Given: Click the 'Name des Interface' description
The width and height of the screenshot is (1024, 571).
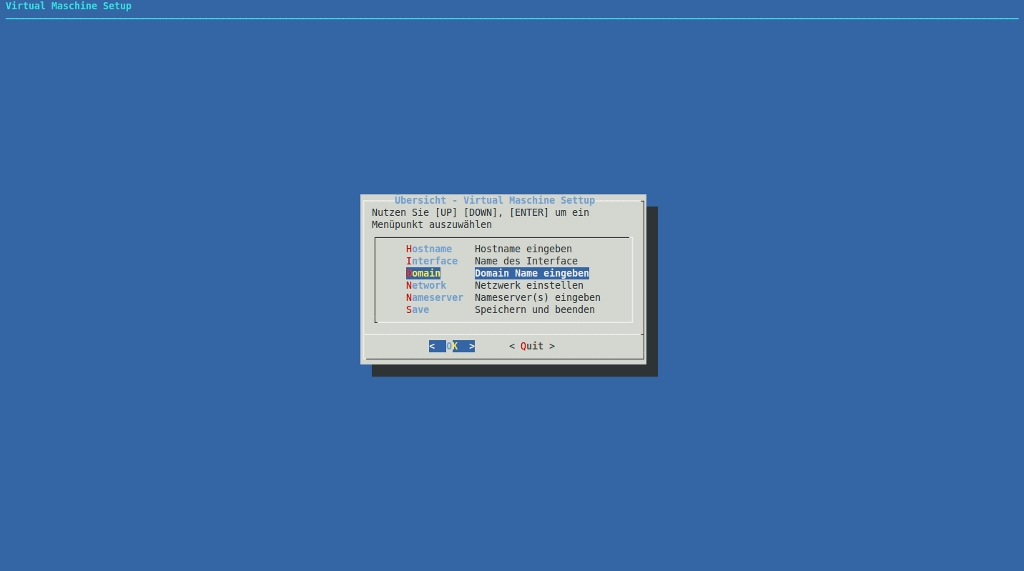Looking at the screenshot, I should 526,261.
